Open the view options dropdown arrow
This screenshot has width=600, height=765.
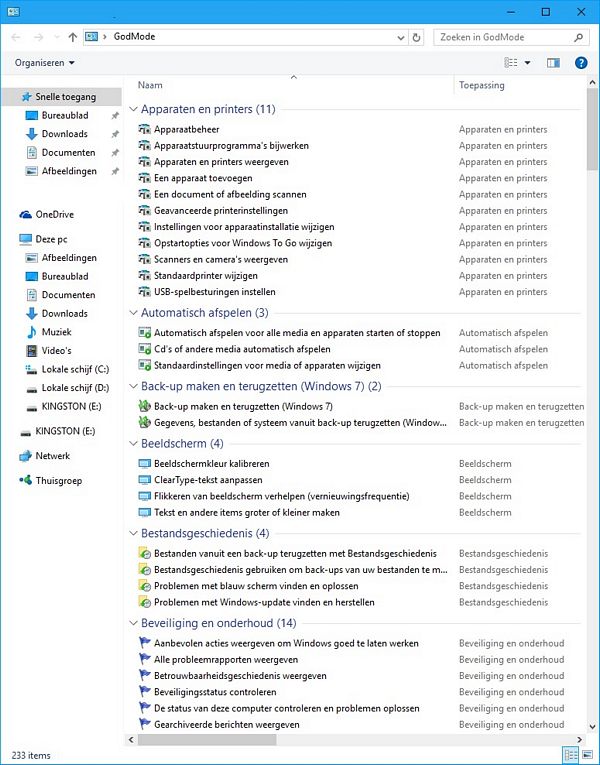[527, 63]
